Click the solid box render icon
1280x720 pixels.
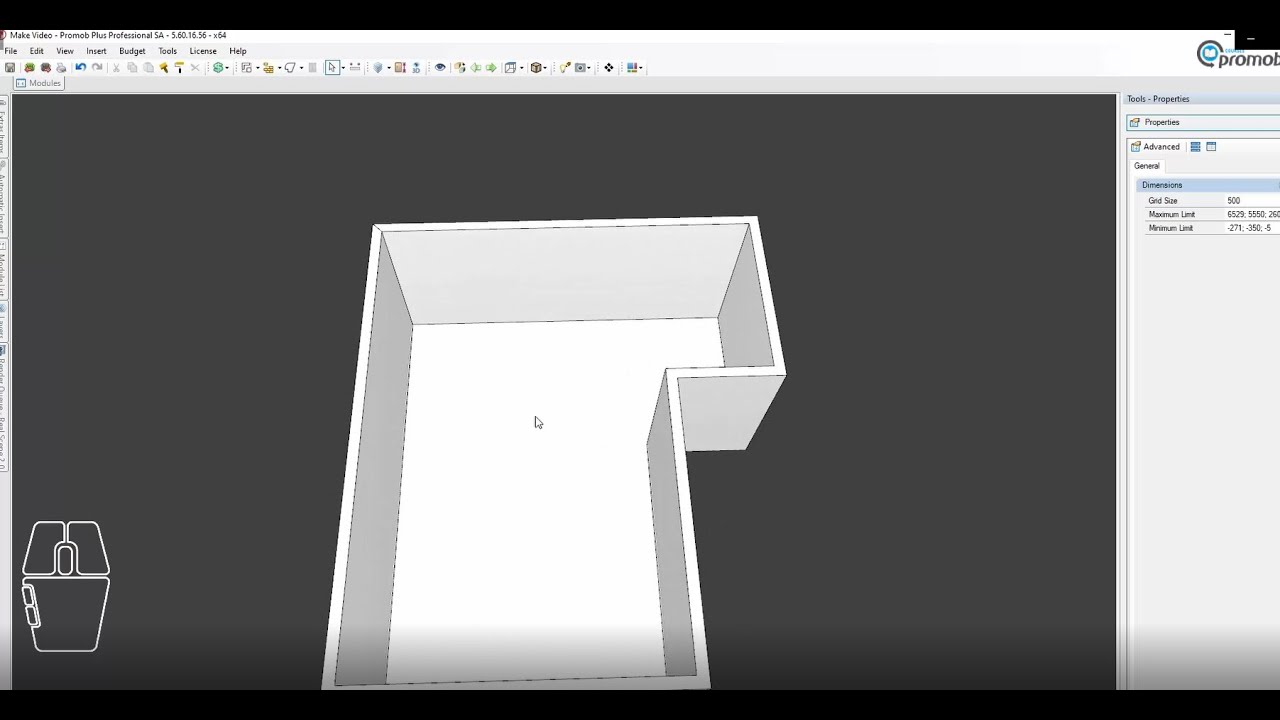(536, 68)
